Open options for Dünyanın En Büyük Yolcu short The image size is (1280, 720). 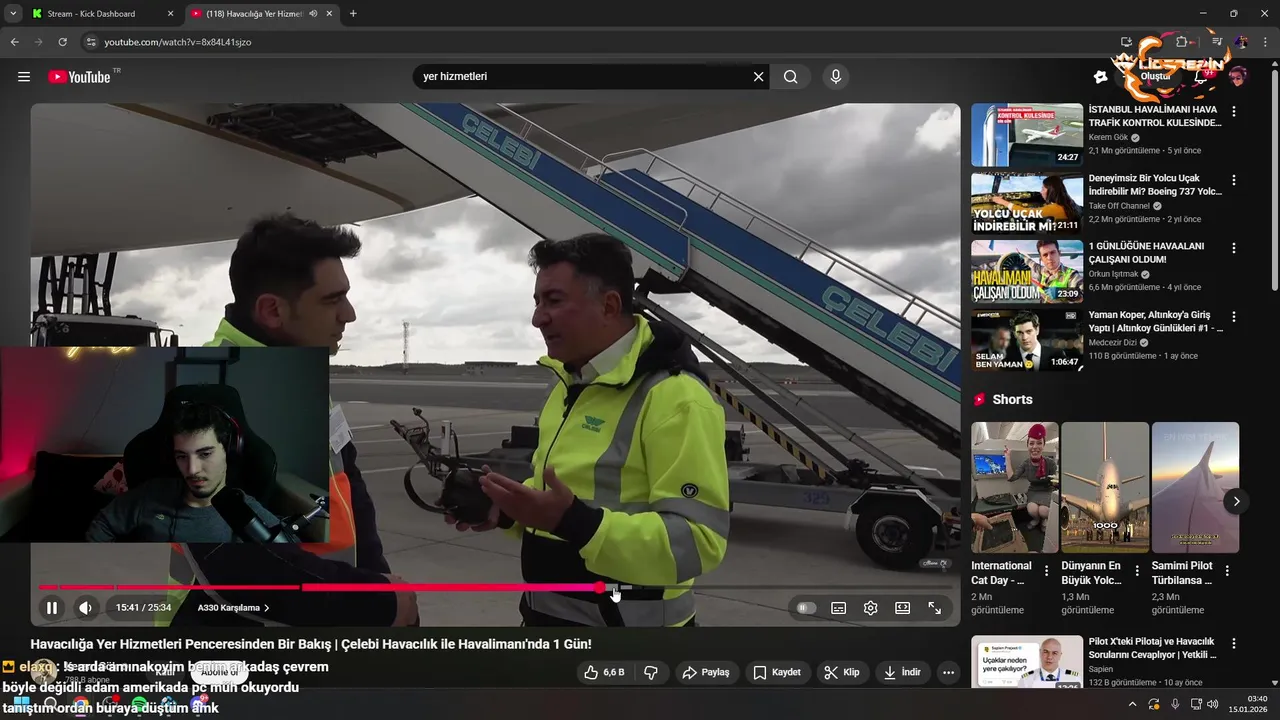pyautogui.click(x=1137, y=571)
